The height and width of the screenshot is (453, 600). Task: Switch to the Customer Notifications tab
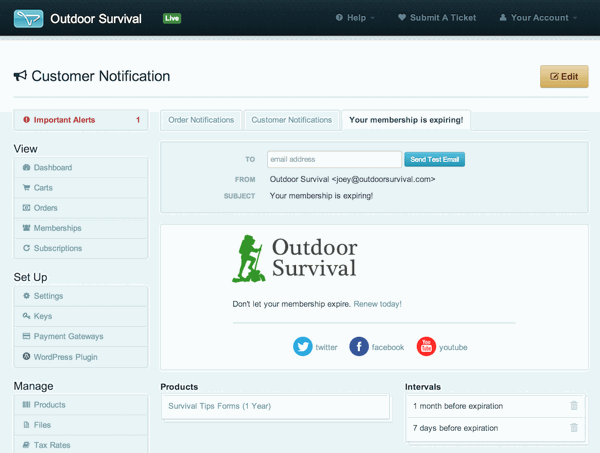click(292, 120)
